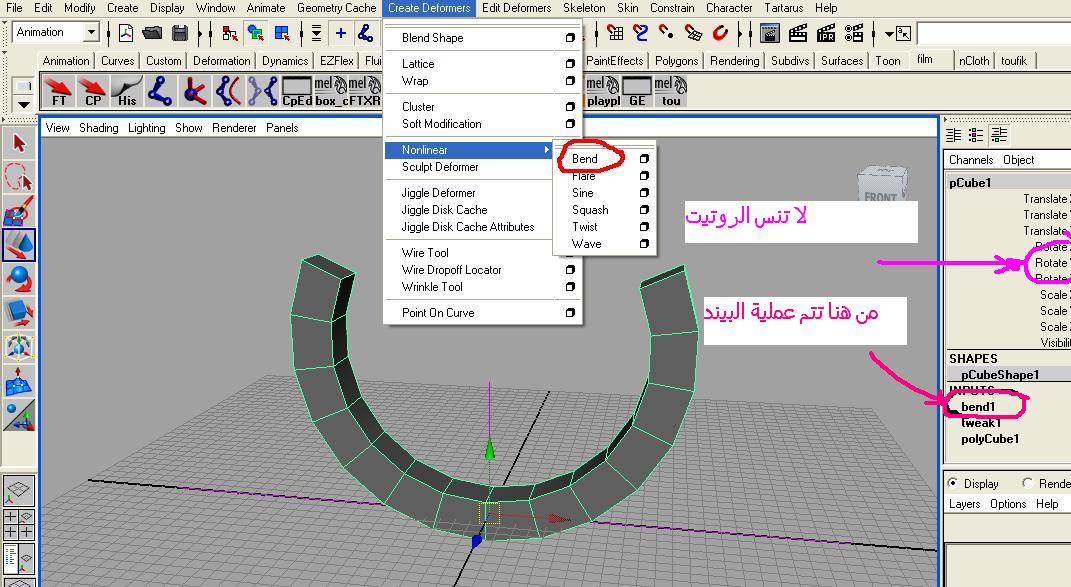Open Lattice options box
1071x587 pixels.
tap(570, 64)
